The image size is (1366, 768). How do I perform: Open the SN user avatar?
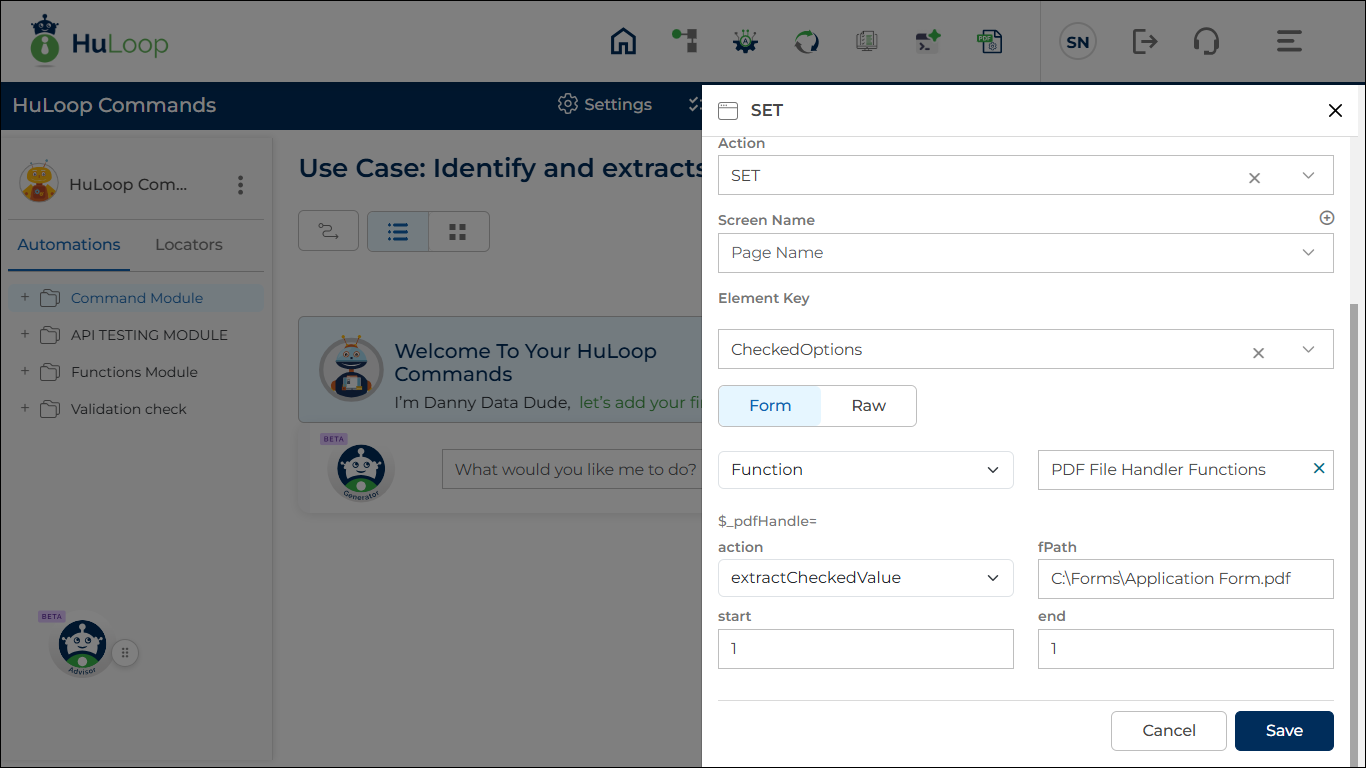1077,42
